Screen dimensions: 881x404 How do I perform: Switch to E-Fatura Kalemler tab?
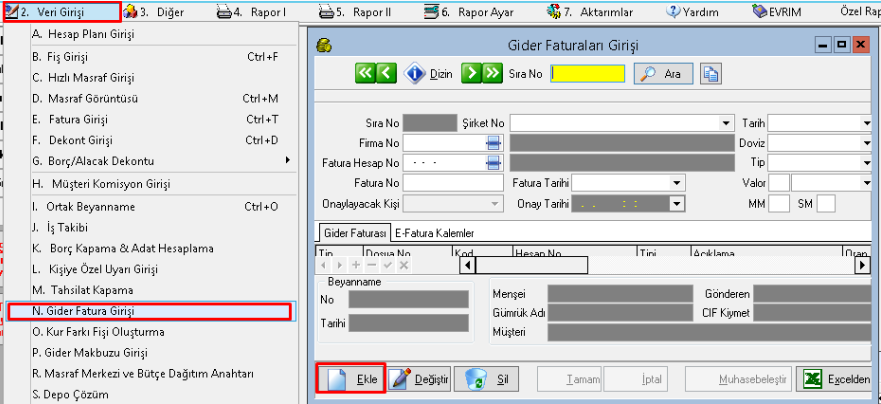[434, 232]
